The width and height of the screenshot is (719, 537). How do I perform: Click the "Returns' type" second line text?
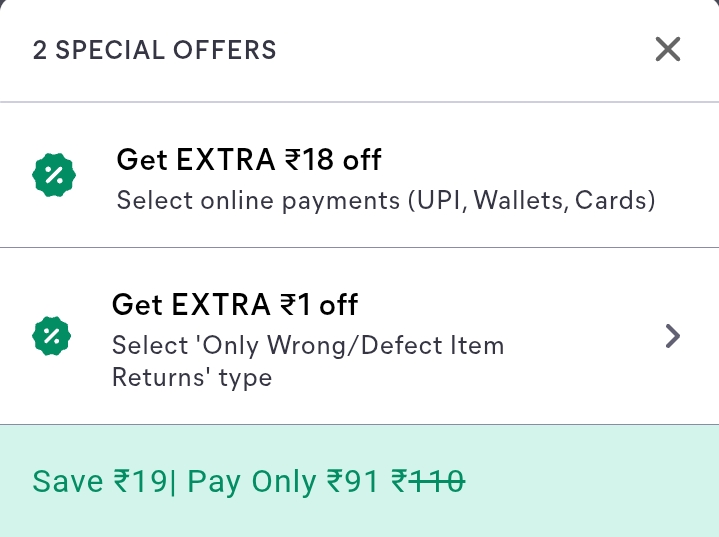192,378
